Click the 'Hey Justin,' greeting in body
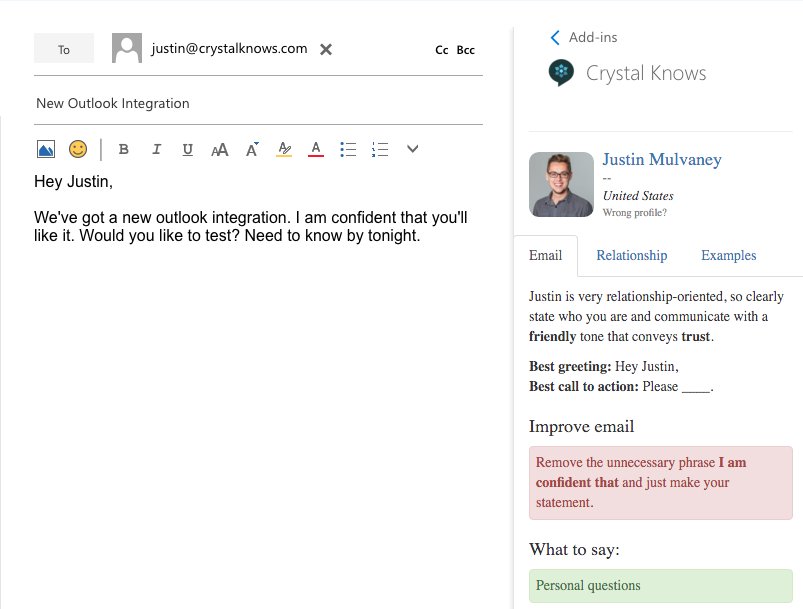The width and height of the screenshot is (803, 609). click(x=73, y=182)
